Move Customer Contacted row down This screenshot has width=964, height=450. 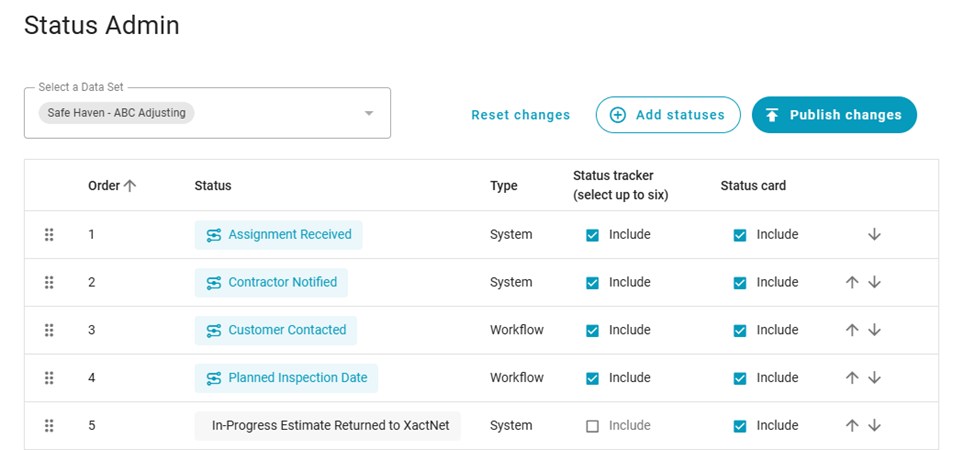pyautogui.click(x=874, y=330)
